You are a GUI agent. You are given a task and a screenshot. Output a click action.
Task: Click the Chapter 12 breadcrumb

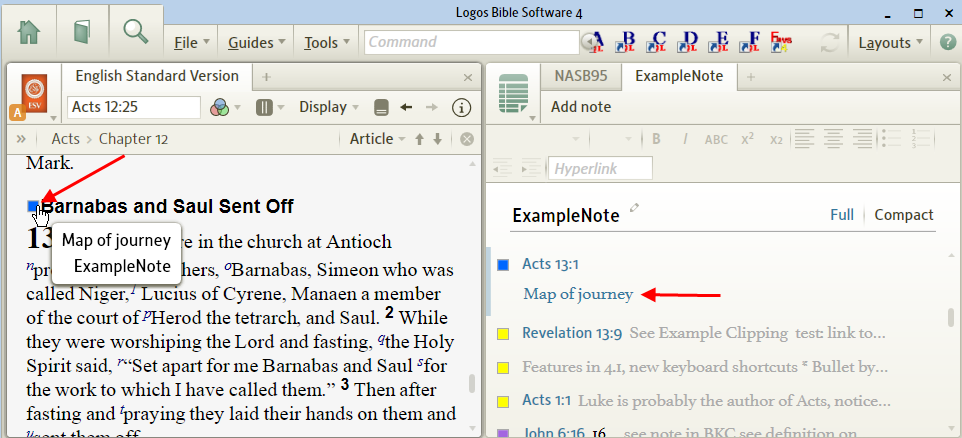[x=133, y=139]
